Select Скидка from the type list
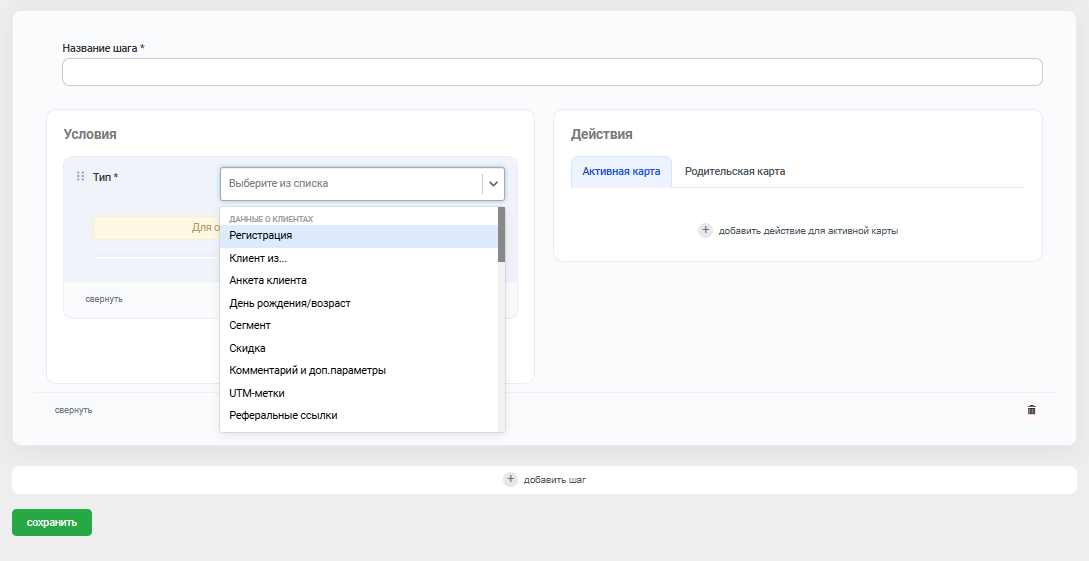 [247, 348]
